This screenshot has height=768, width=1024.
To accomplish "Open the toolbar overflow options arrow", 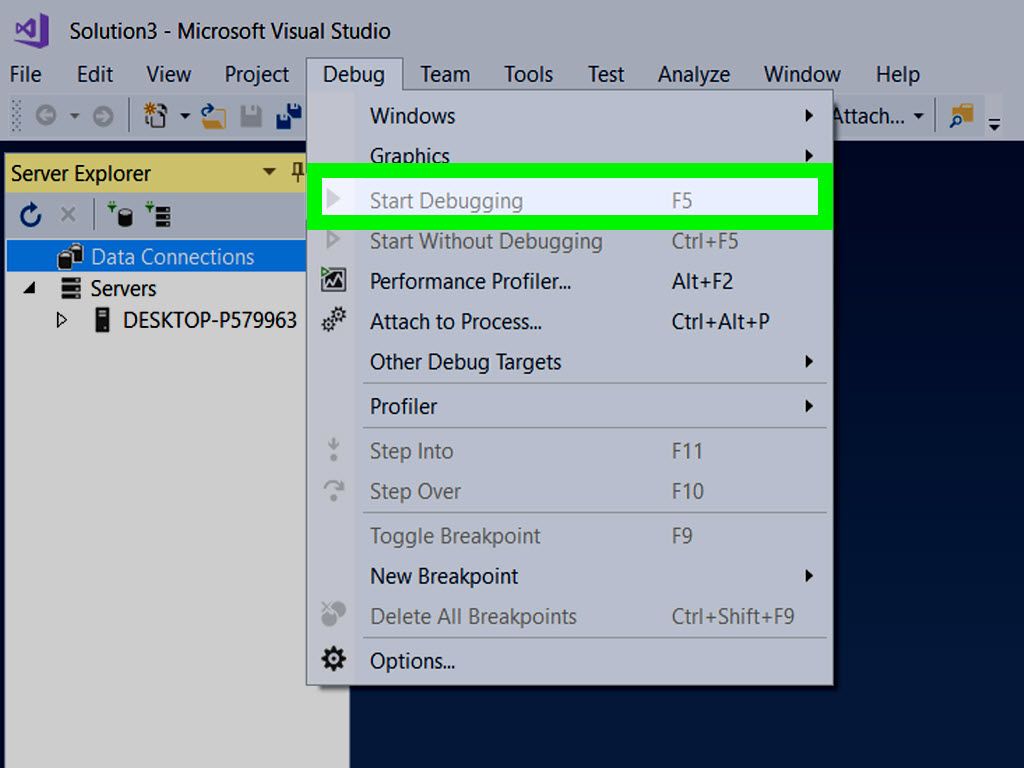I will [994, 124].
